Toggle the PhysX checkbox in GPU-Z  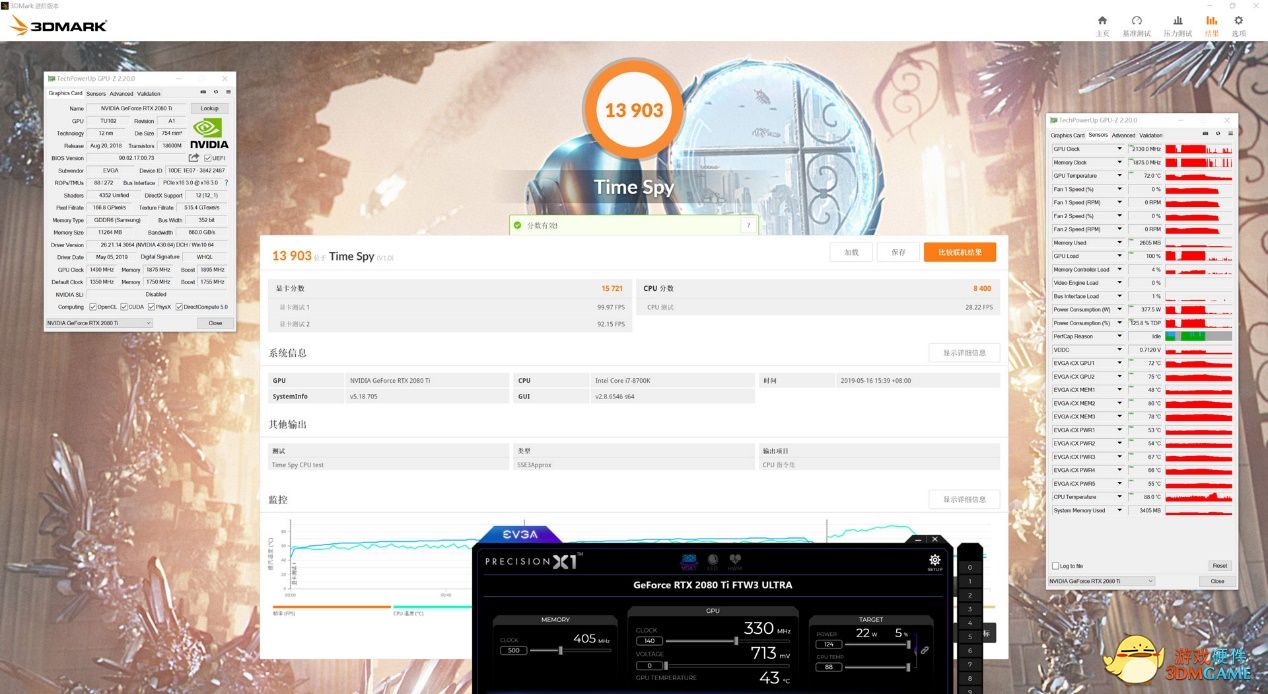[152, 307]
